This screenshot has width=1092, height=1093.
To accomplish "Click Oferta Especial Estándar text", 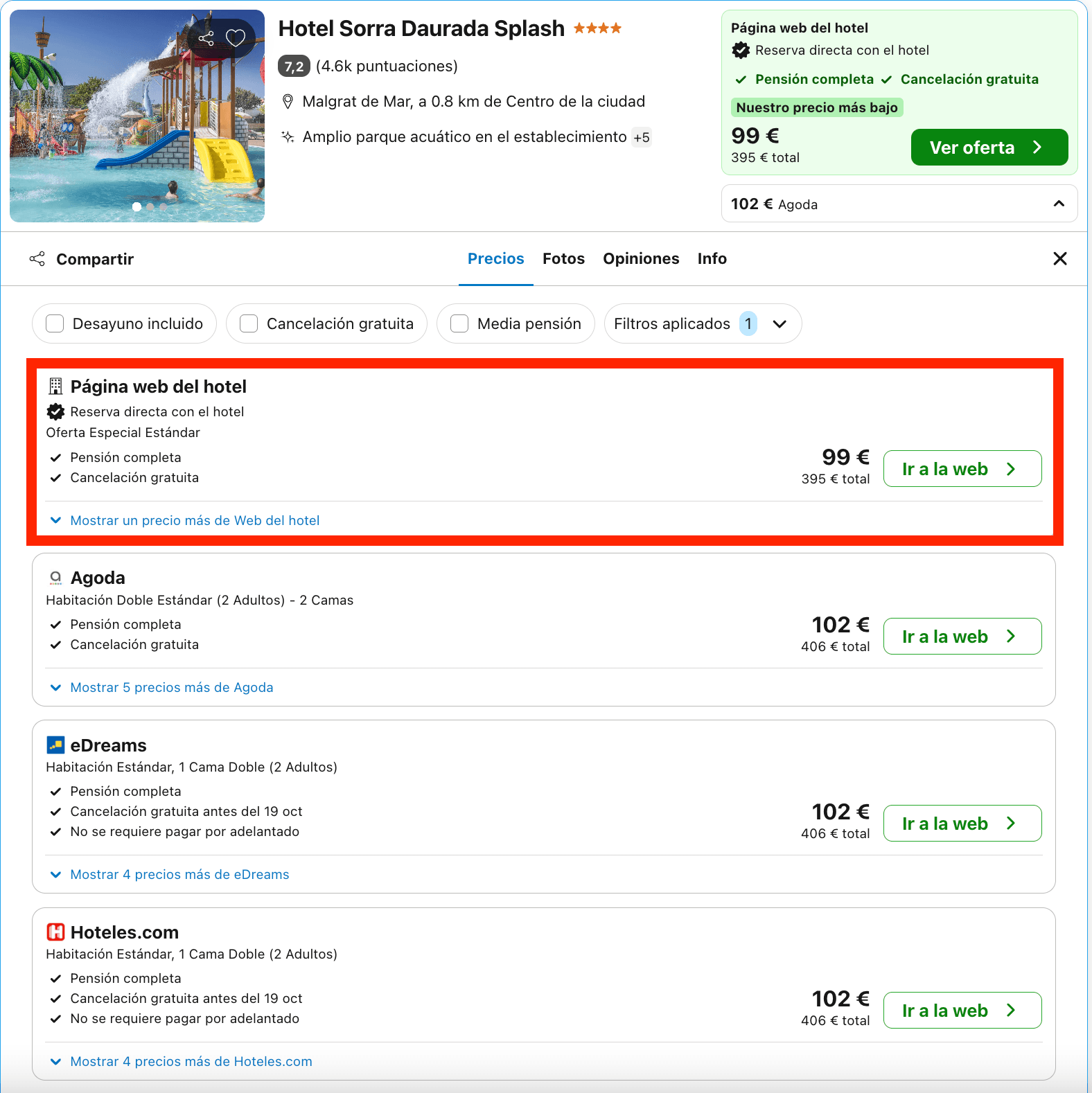I will pyautogui.click(x=123, y=433).
